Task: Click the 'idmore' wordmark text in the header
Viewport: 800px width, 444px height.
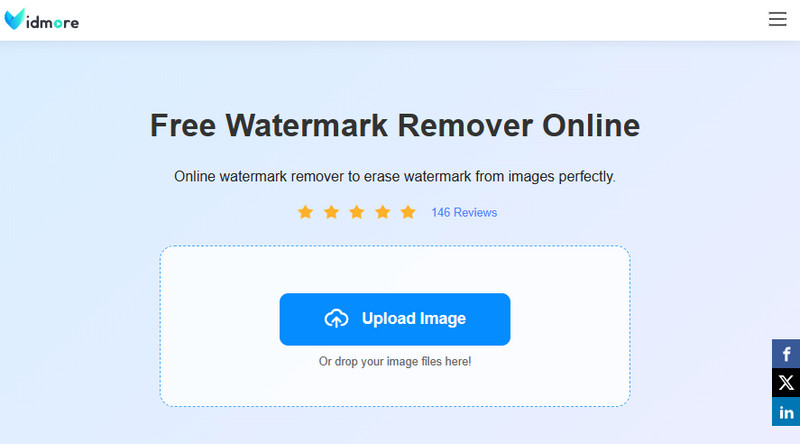Action: pos(53,22)
